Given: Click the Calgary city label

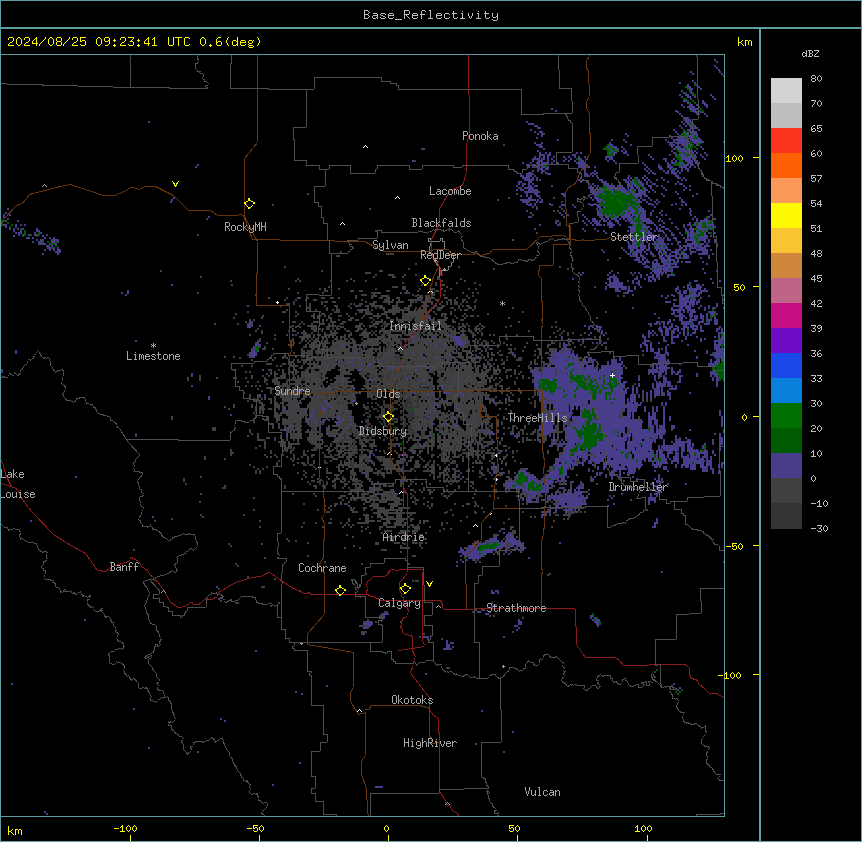Looking at the screenshot, I should [x=400, y=603].
